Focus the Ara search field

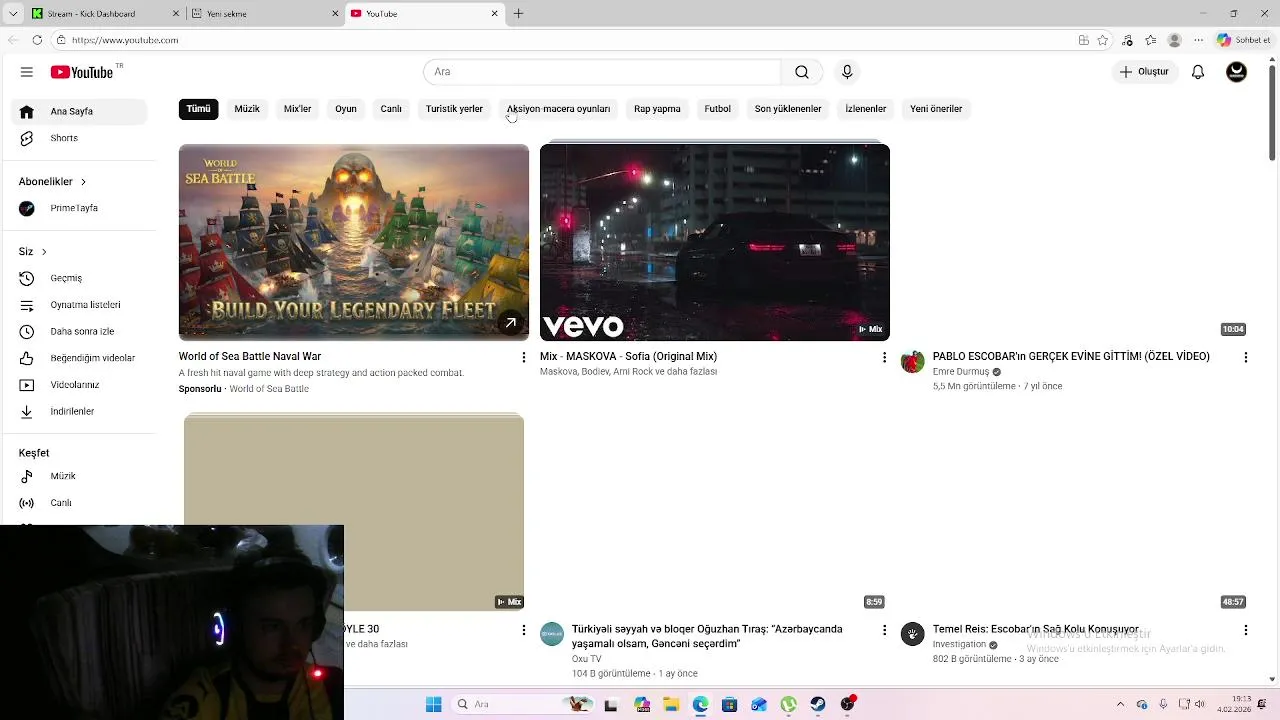(x=602, y=72)
